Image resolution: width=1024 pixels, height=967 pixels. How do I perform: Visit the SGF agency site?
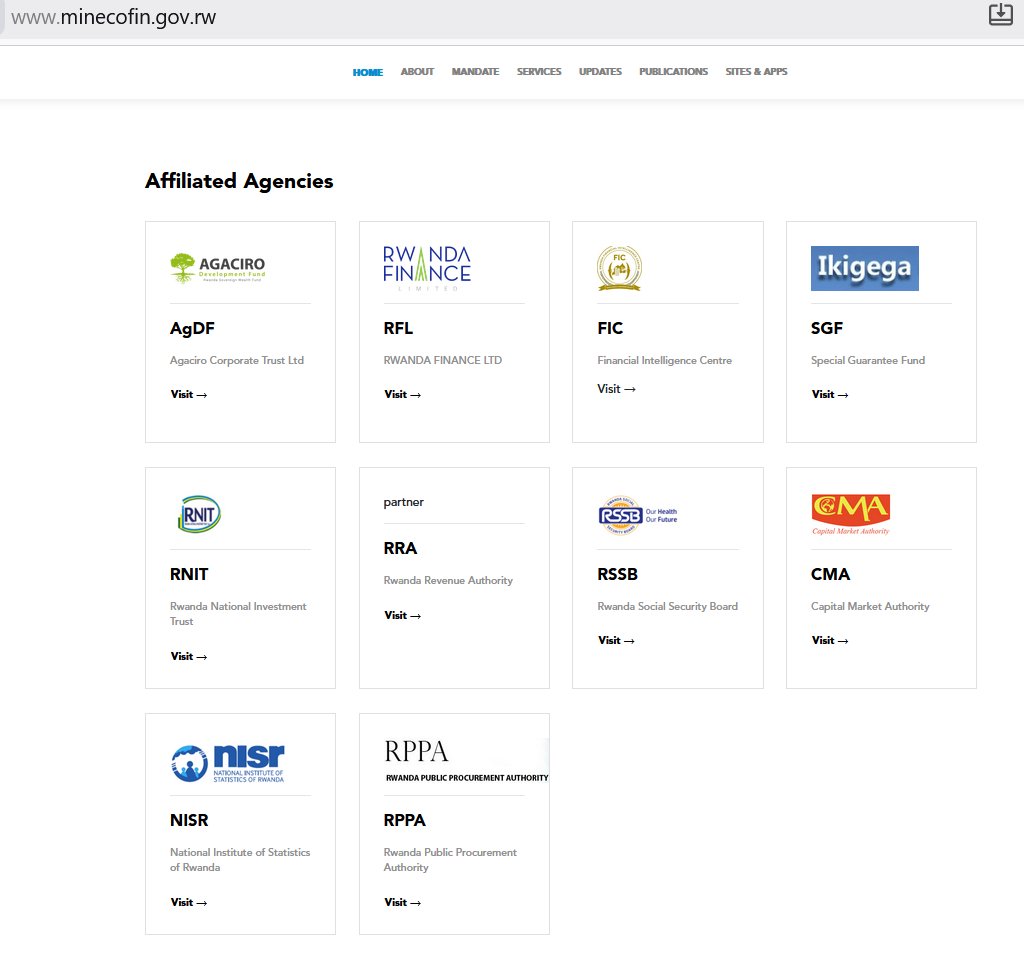[x=830, y=394]
